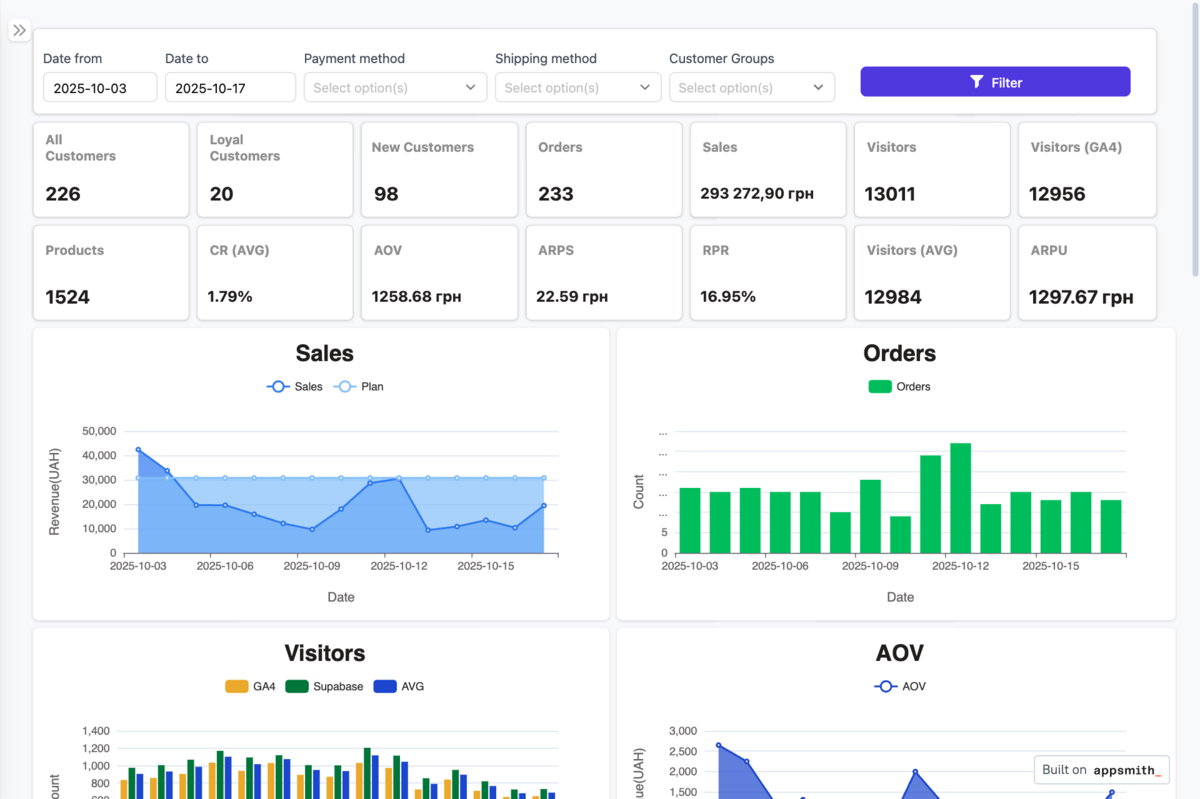Click the All Customers stat card

[111, 169]
